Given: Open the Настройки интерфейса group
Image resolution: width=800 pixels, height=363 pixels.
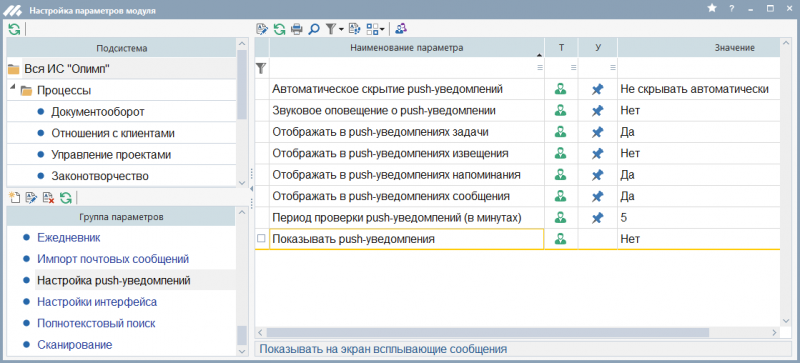Looking at the screenshot, I should [x=97, y=302].
